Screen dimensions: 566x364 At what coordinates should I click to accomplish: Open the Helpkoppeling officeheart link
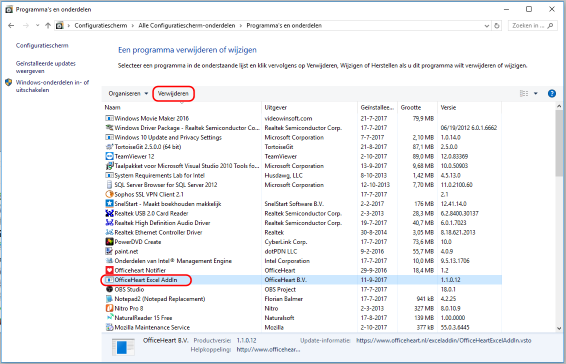(x=268, y=350)
